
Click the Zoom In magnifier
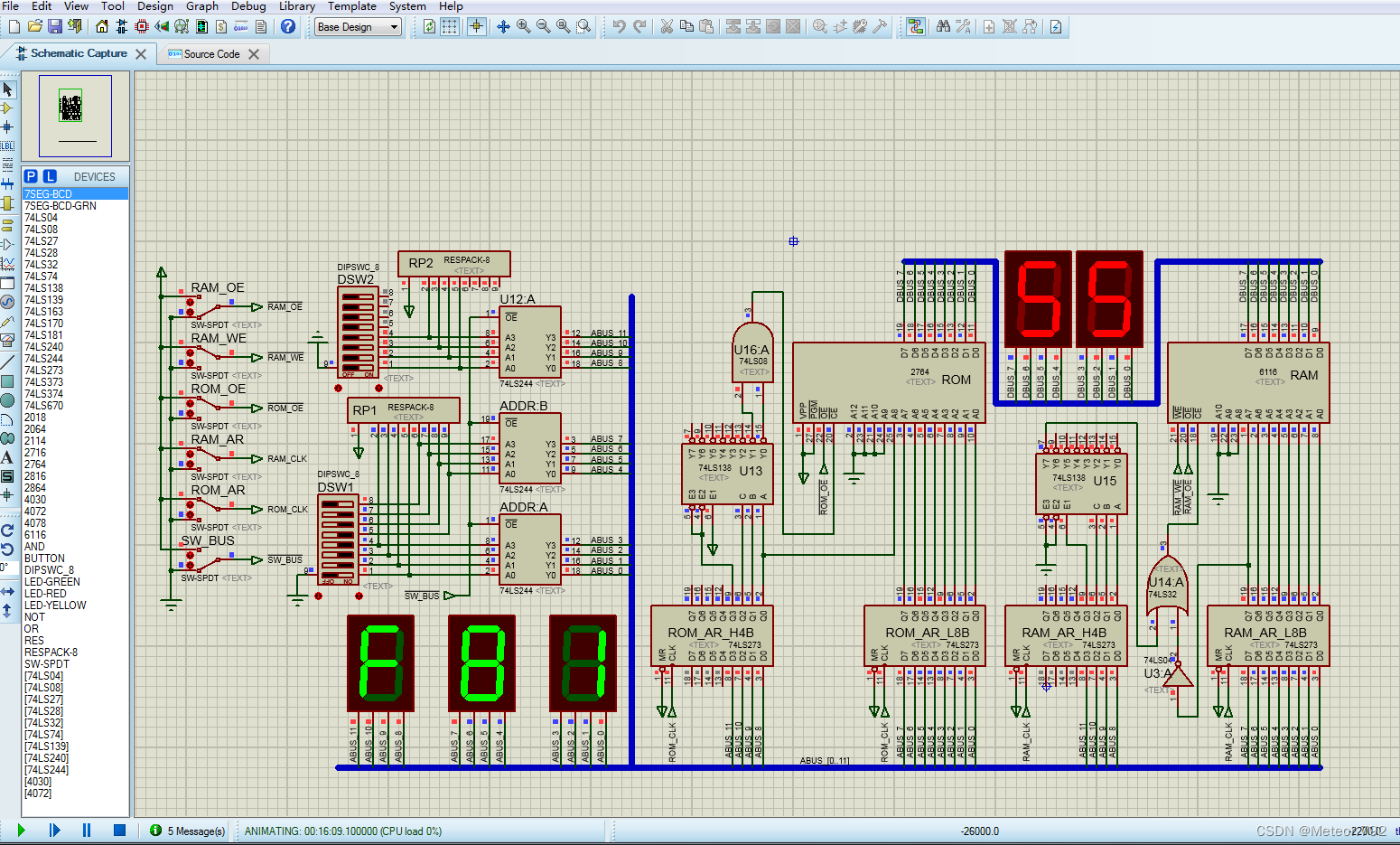pyautogui.click(x=523, y=27)
